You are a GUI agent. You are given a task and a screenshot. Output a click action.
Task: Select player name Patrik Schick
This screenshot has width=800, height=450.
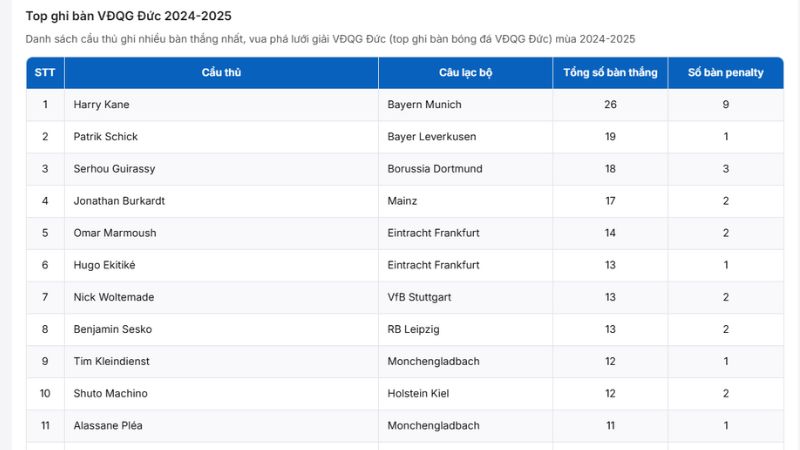pyautogui.click(x=105, y=137)
